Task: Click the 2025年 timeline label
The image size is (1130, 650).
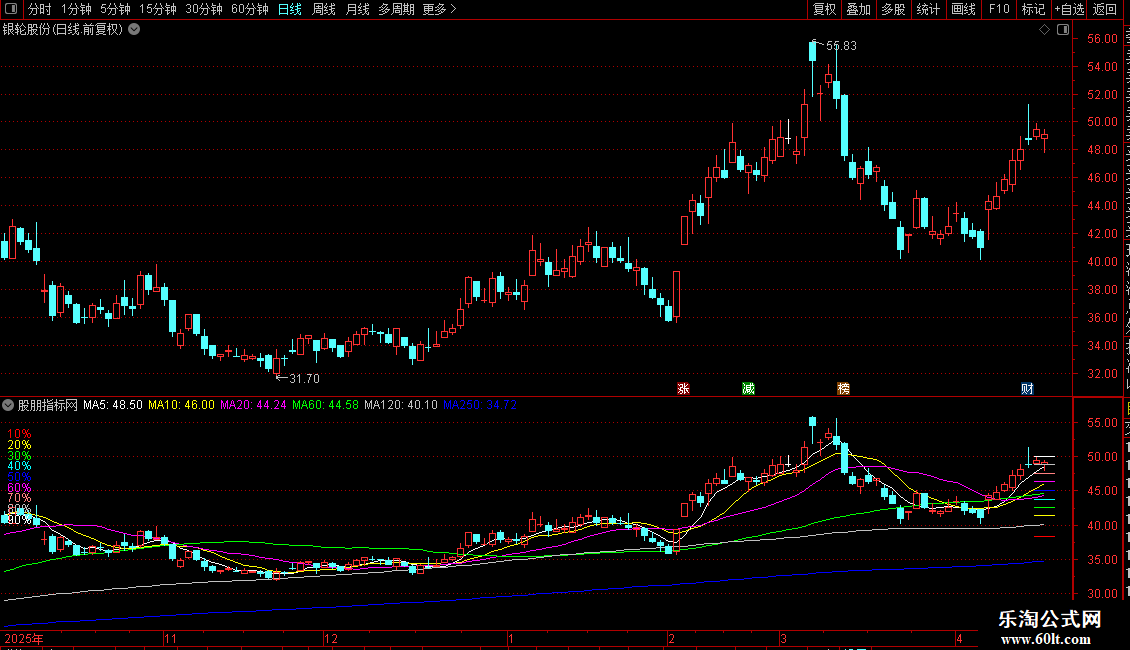Action: [x=24, y=638]
